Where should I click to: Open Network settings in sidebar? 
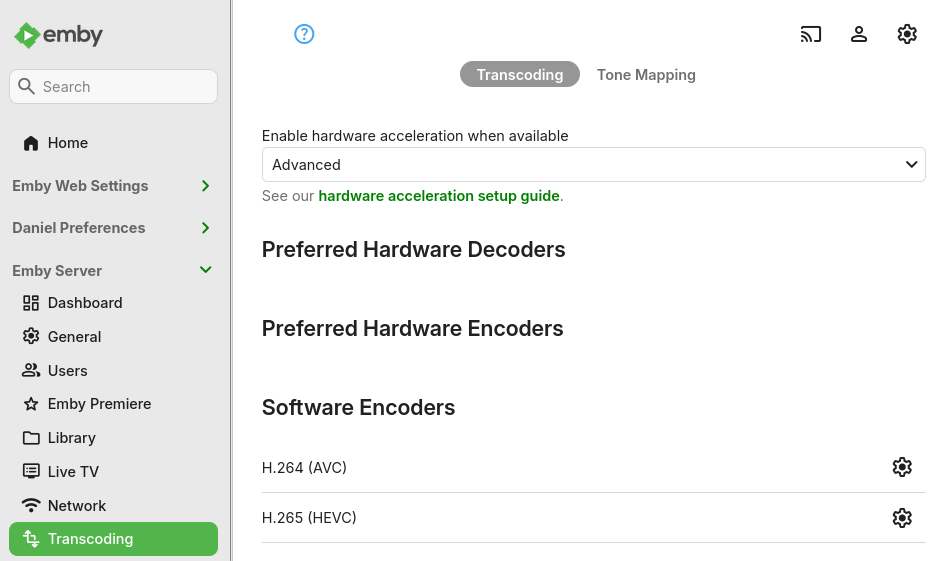(x=77, y=506)
